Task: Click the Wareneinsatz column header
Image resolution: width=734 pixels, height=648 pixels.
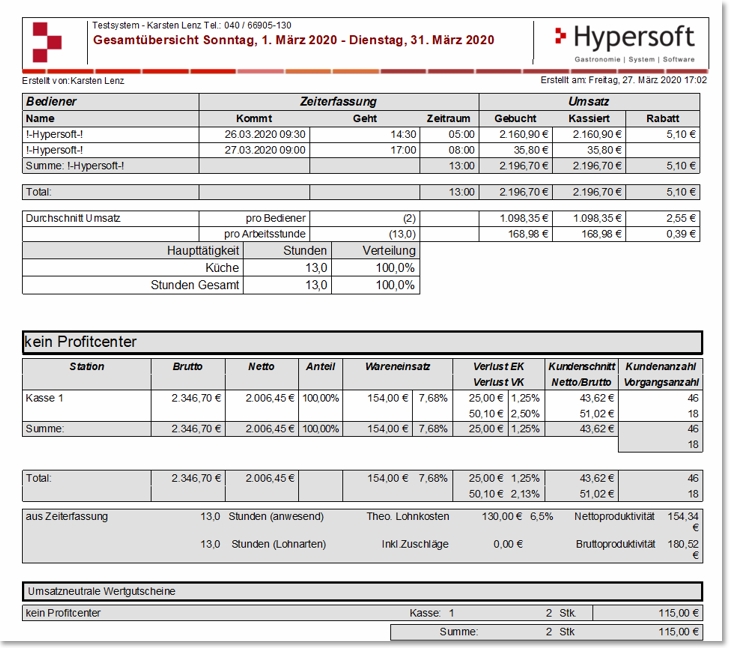Action: coord(397,367)
